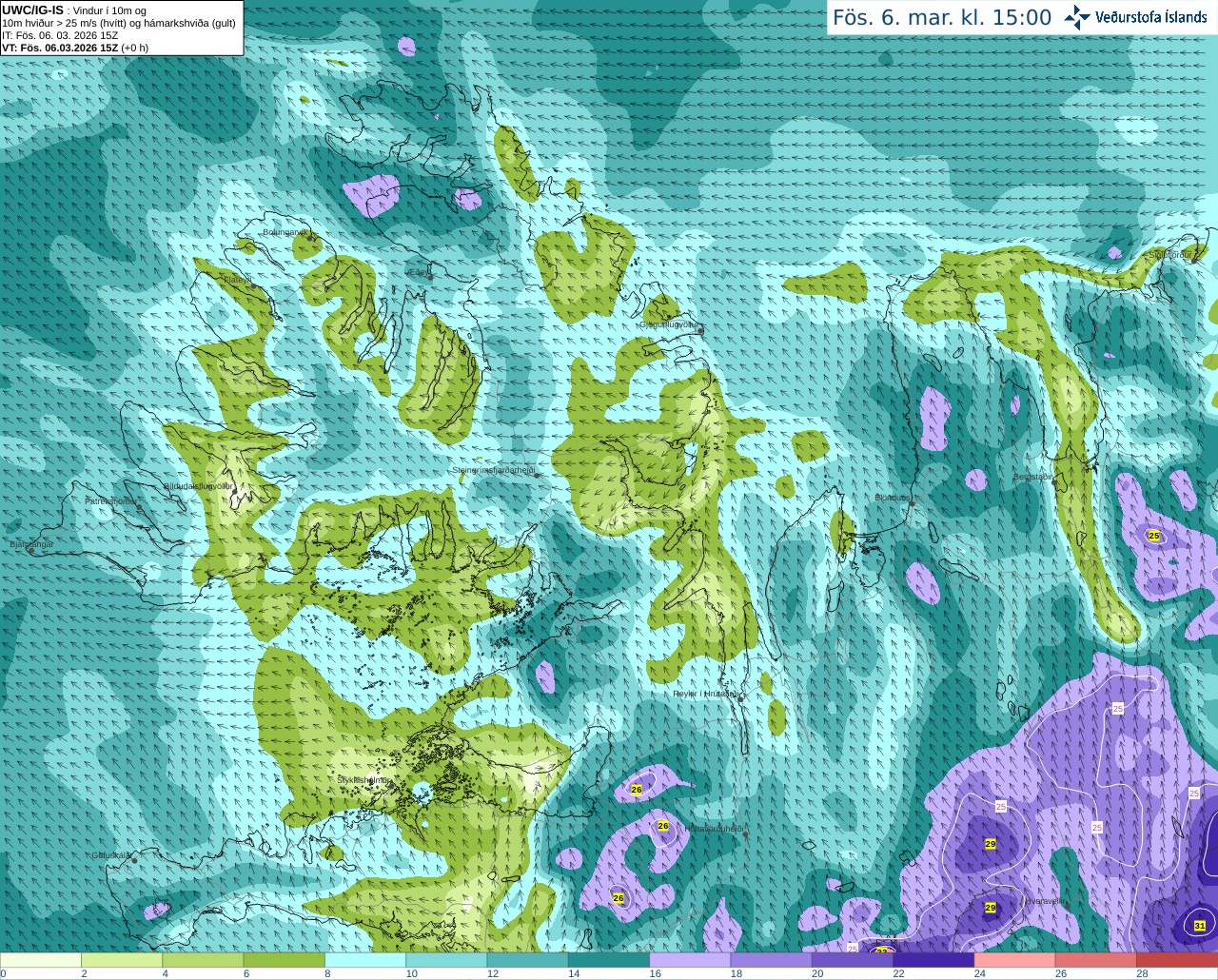Click the Flateyri station label
The width and height of the screenshot is (1218, 980).
[x=237, y=281]
